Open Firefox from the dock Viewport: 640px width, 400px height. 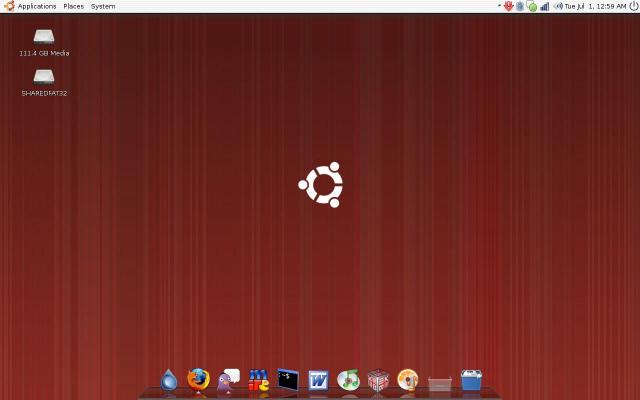[x=198, y=380]
